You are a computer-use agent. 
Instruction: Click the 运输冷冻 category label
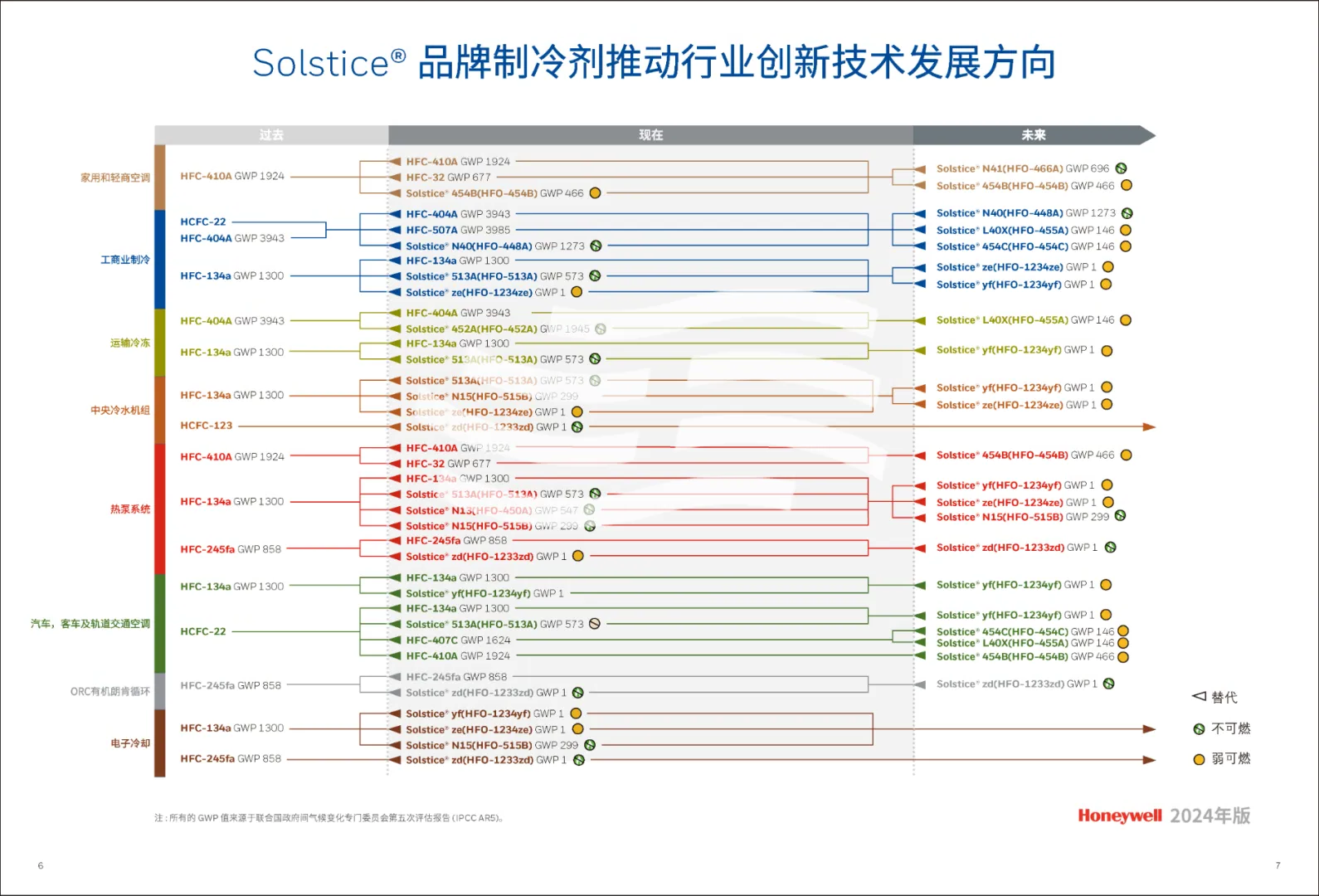click(x=130, y=343)
